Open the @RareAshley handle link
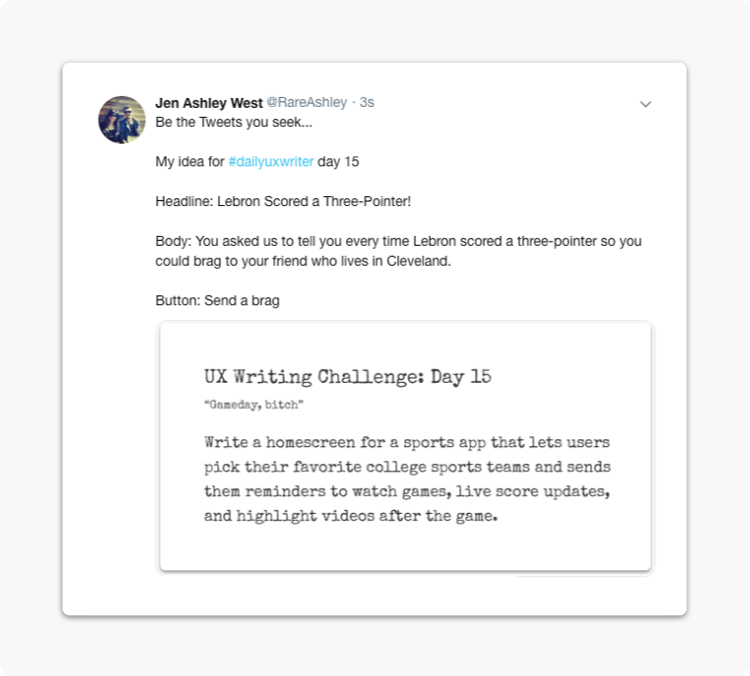 click(x=307, y=102)
